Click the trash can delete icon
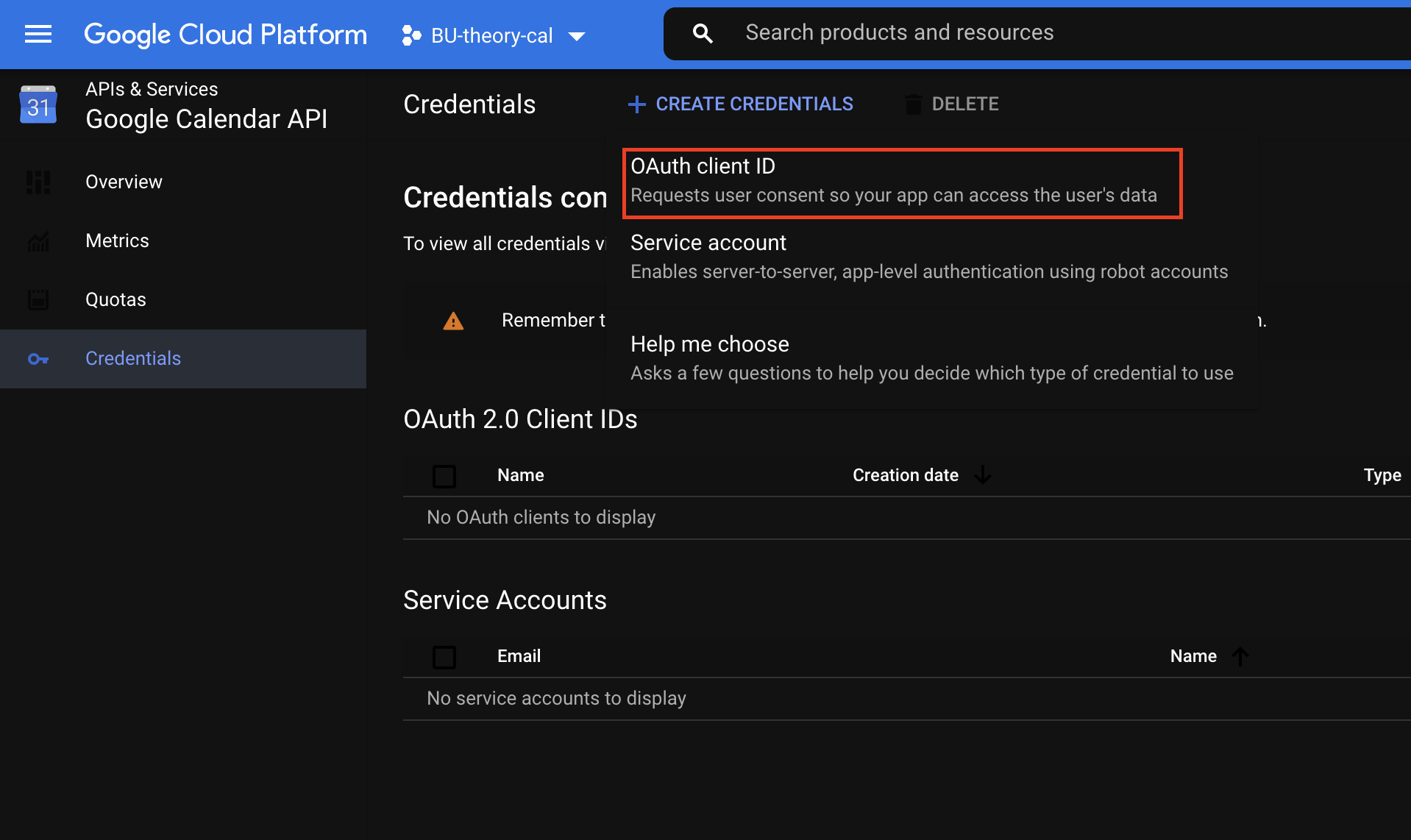 (913, 104)
